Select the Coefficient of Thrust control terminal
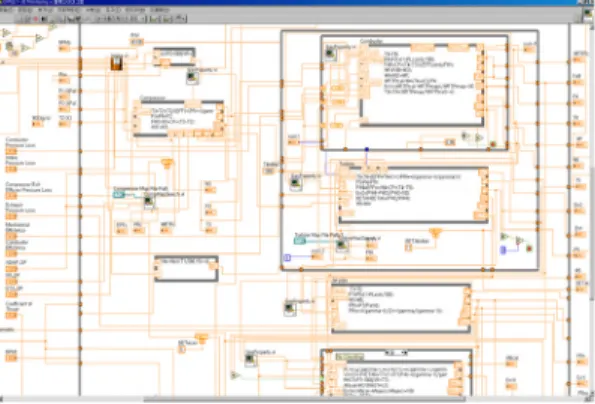 pyautogui.click(x=11, y=315)
